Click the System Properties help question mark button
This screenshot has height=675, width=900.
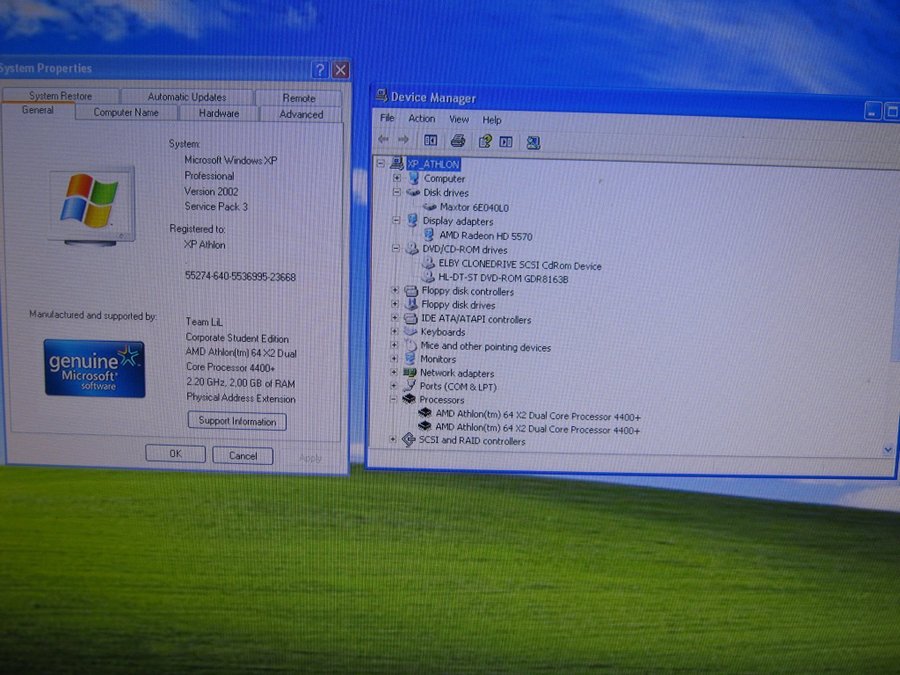click(x=320, y=70)
